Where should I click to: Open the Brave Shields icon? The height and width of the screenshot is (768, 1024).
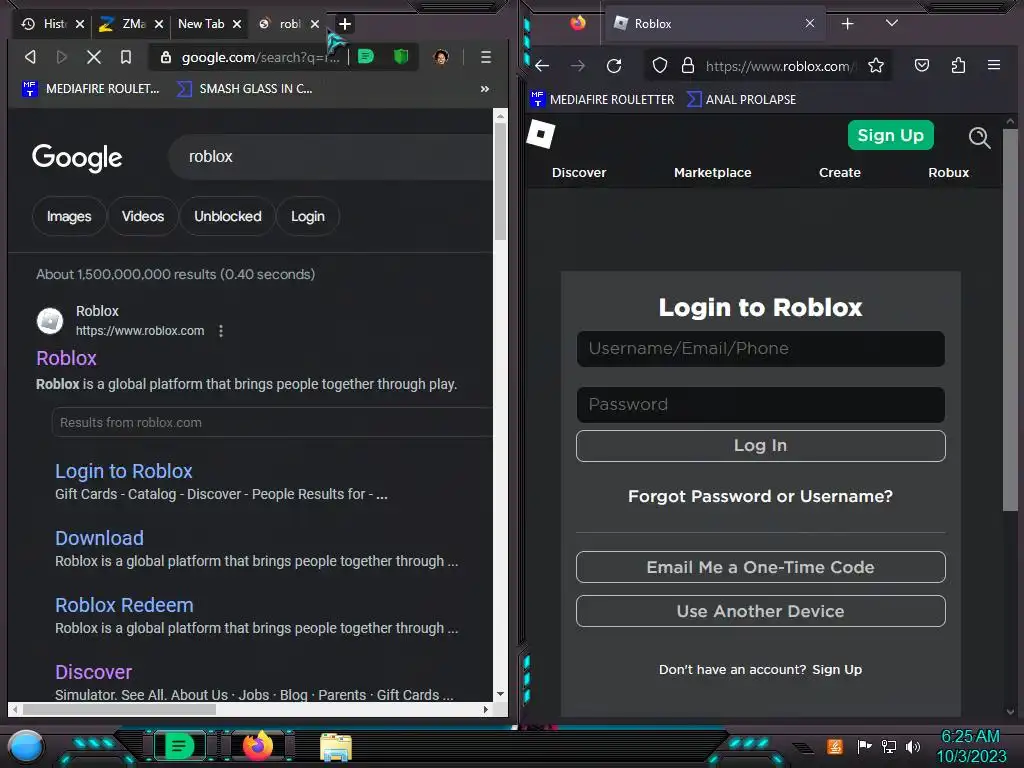click(401, 57)
